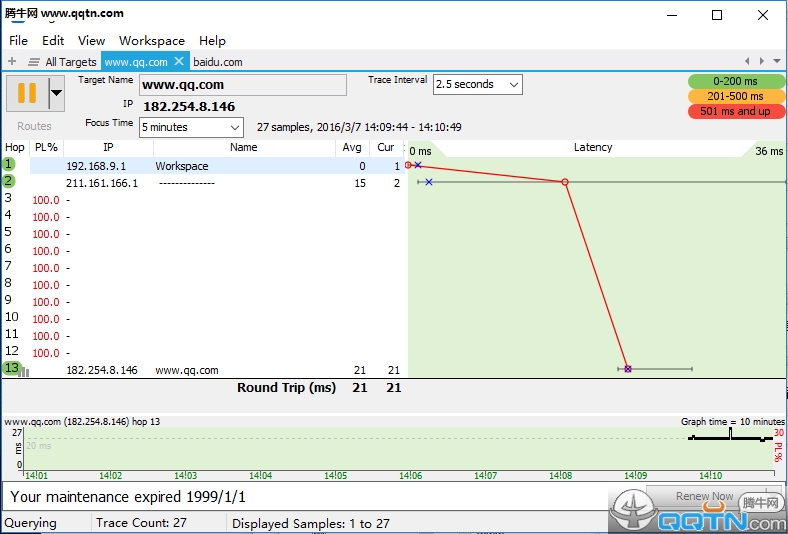Click the Graph time = 10 minutes label
Image resolution: width=788 pixels, height=534 pixels.
coord(732,421)
